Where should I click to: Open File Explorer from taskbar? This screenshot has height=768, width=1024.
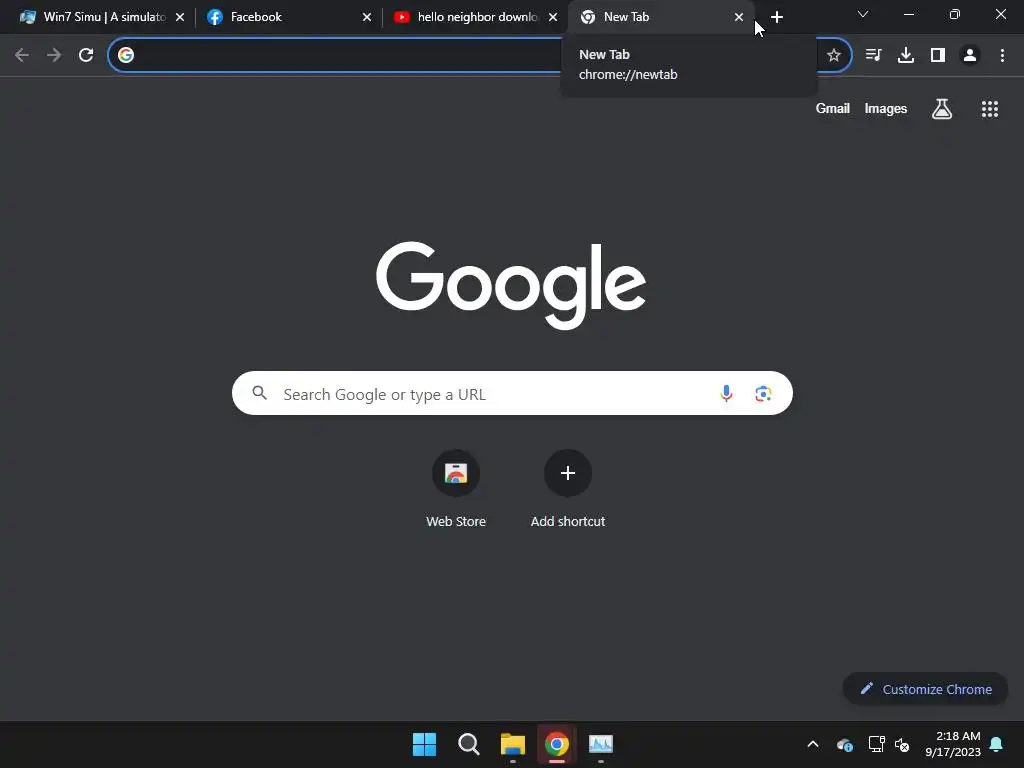tap(513, 744)
